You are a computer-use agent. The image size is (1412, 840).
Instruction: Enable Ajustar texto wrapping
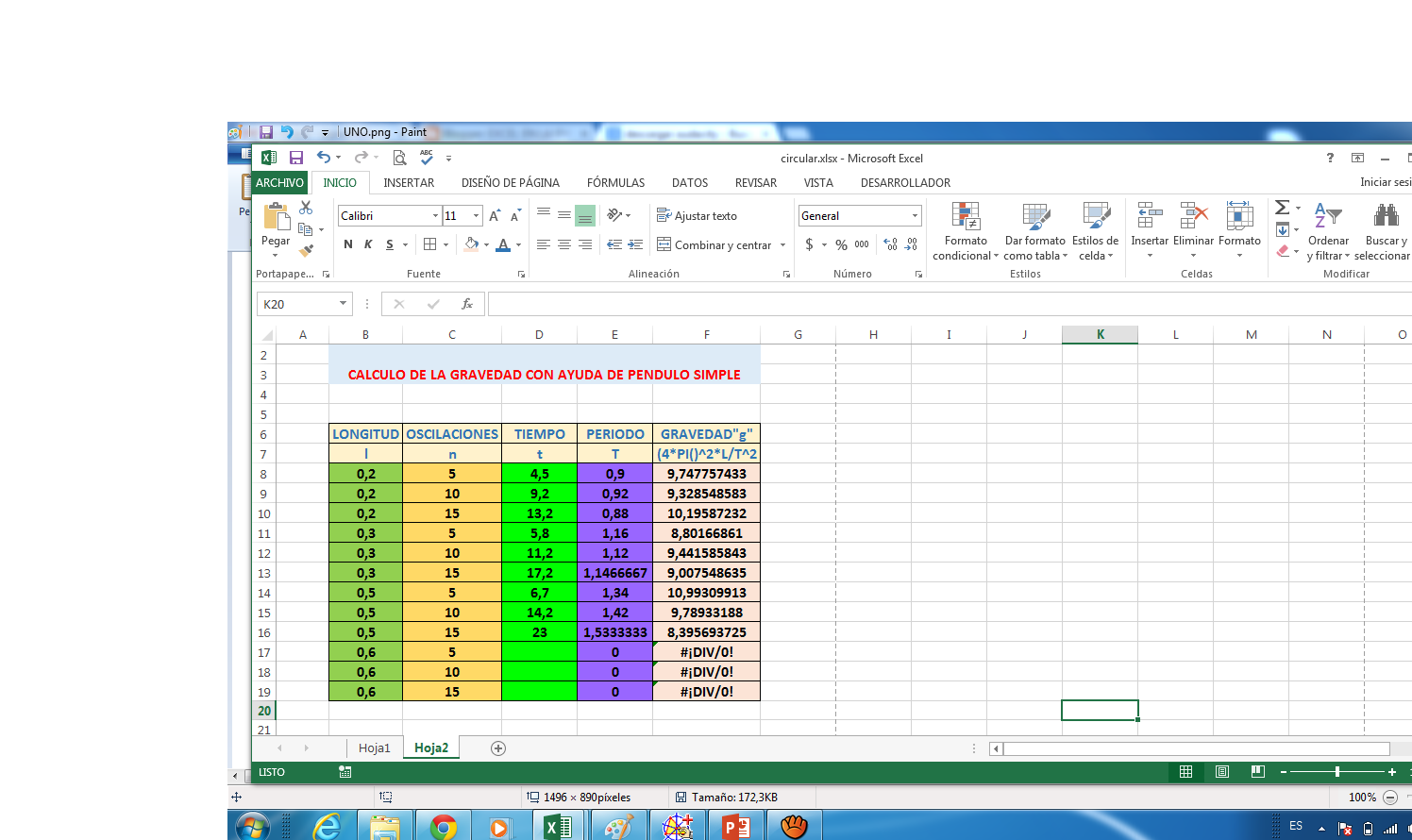coord(696,215)
